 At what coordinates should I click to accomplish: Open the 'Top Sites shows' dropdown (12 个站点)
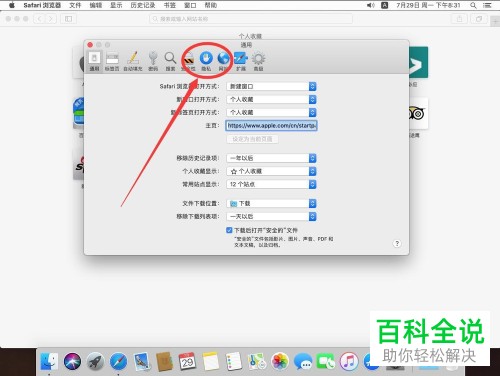click(x=271, y=184)
